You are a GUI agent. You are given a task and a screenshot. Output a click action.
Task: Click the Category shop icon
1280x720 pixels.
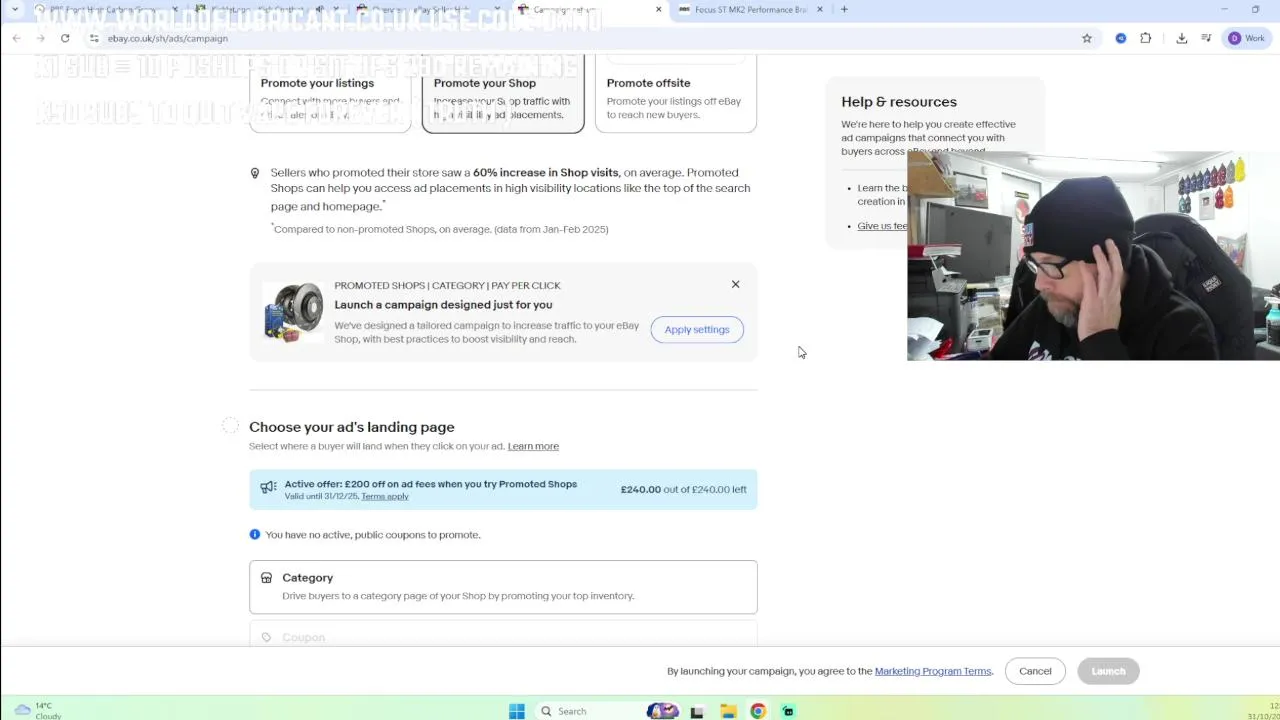(x=266, y=578)
